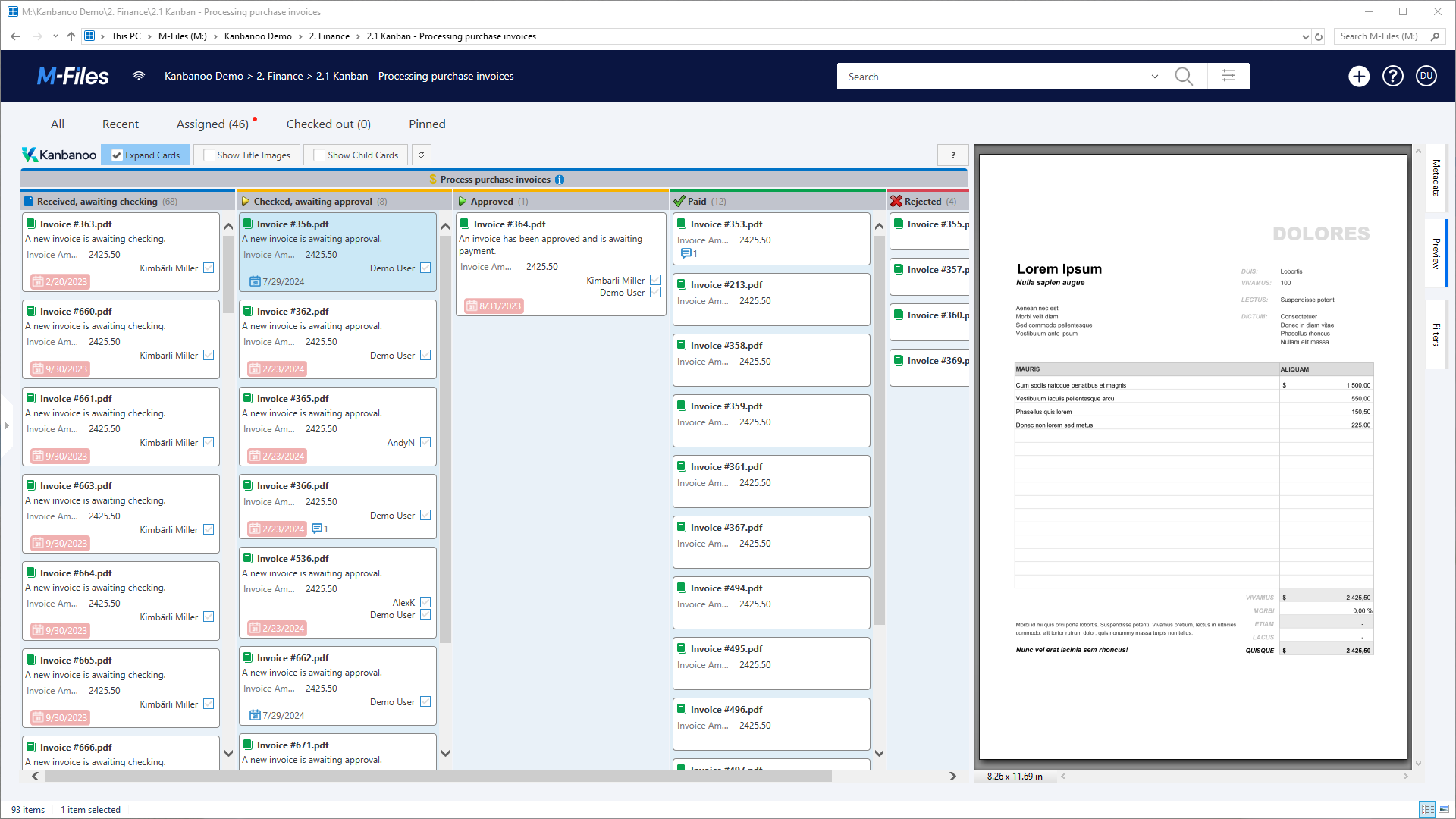Click the calendar date on Invoice #356.pdf

(x=277, y=281)
